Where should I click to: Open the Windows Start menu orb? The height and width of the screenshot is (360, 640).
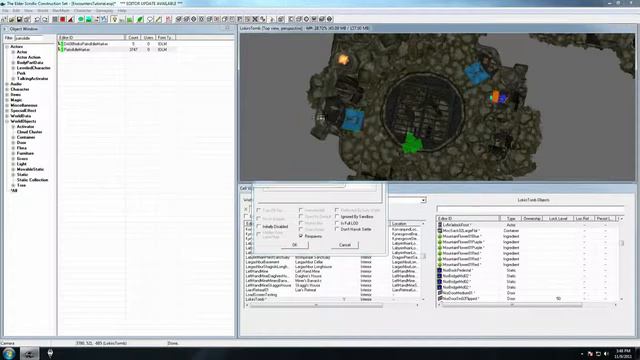click(x=9, y=353)
